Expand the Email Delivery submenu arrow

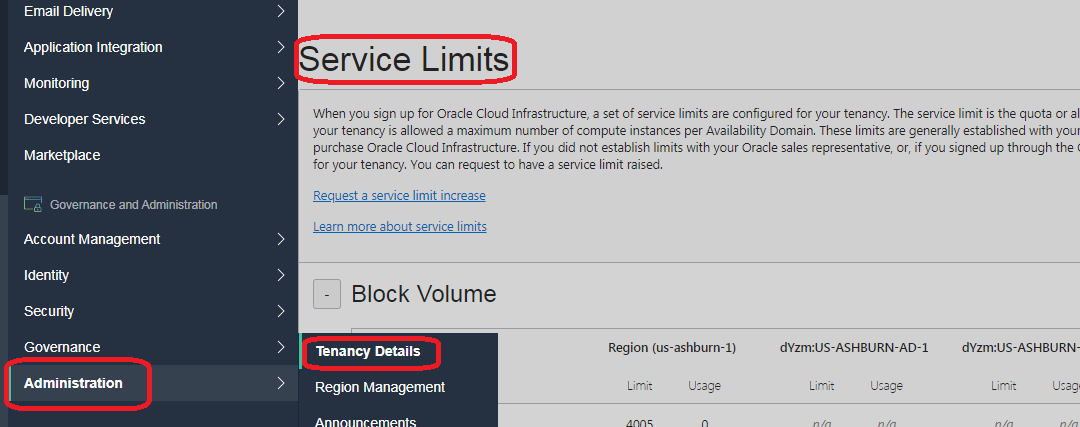(281, 11)
